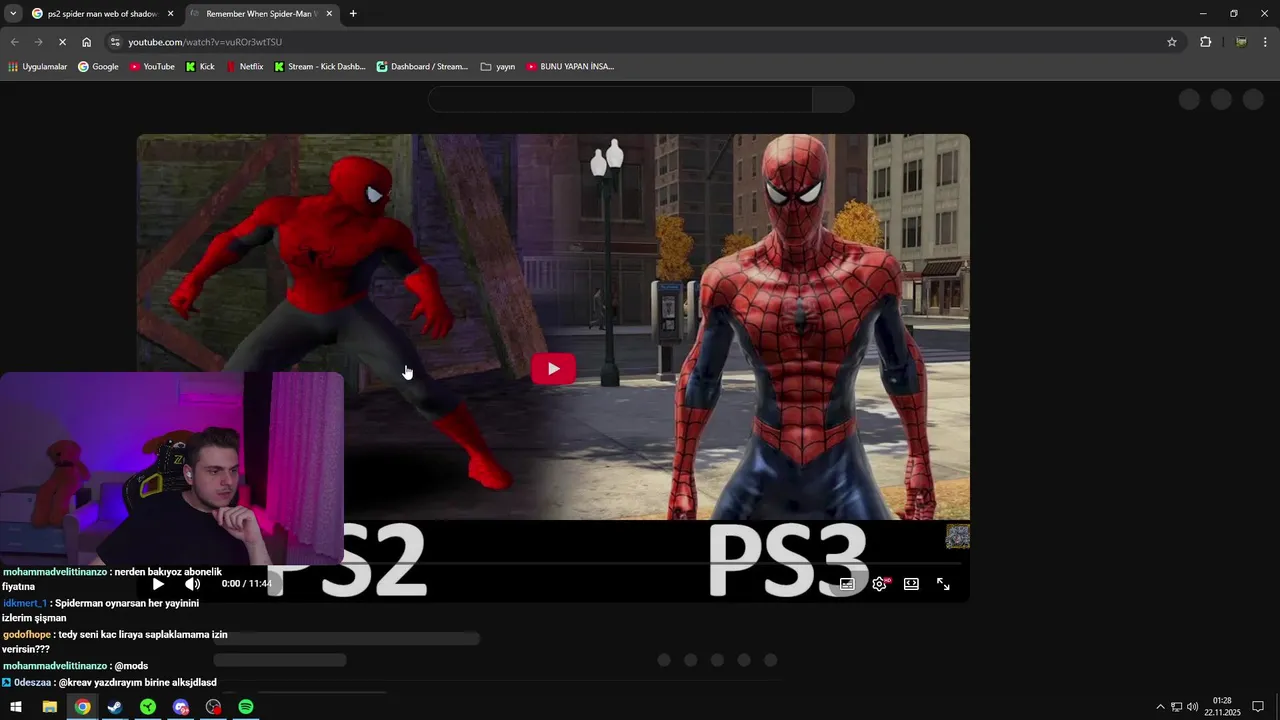Open Dashboard / Stream bookmark
Viewport: 1280px width, 720px height.
pyautogui.click(x=422, y=67)
